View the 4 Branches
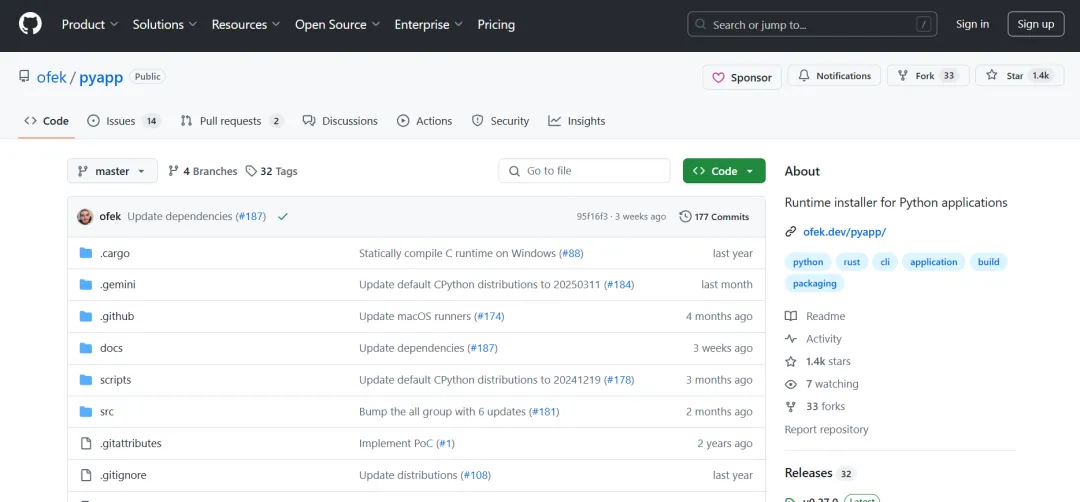The width and height of the screenshot is (1080, 502). (202, 171)
